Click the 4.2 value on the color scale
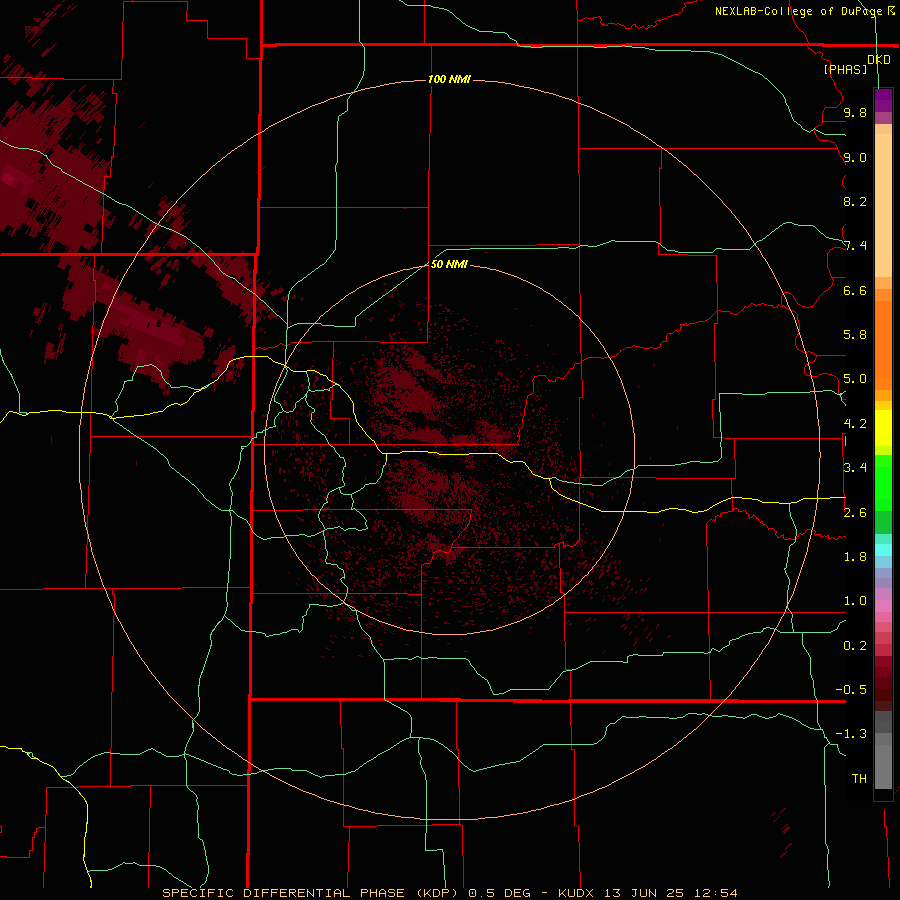 point(855,424)
